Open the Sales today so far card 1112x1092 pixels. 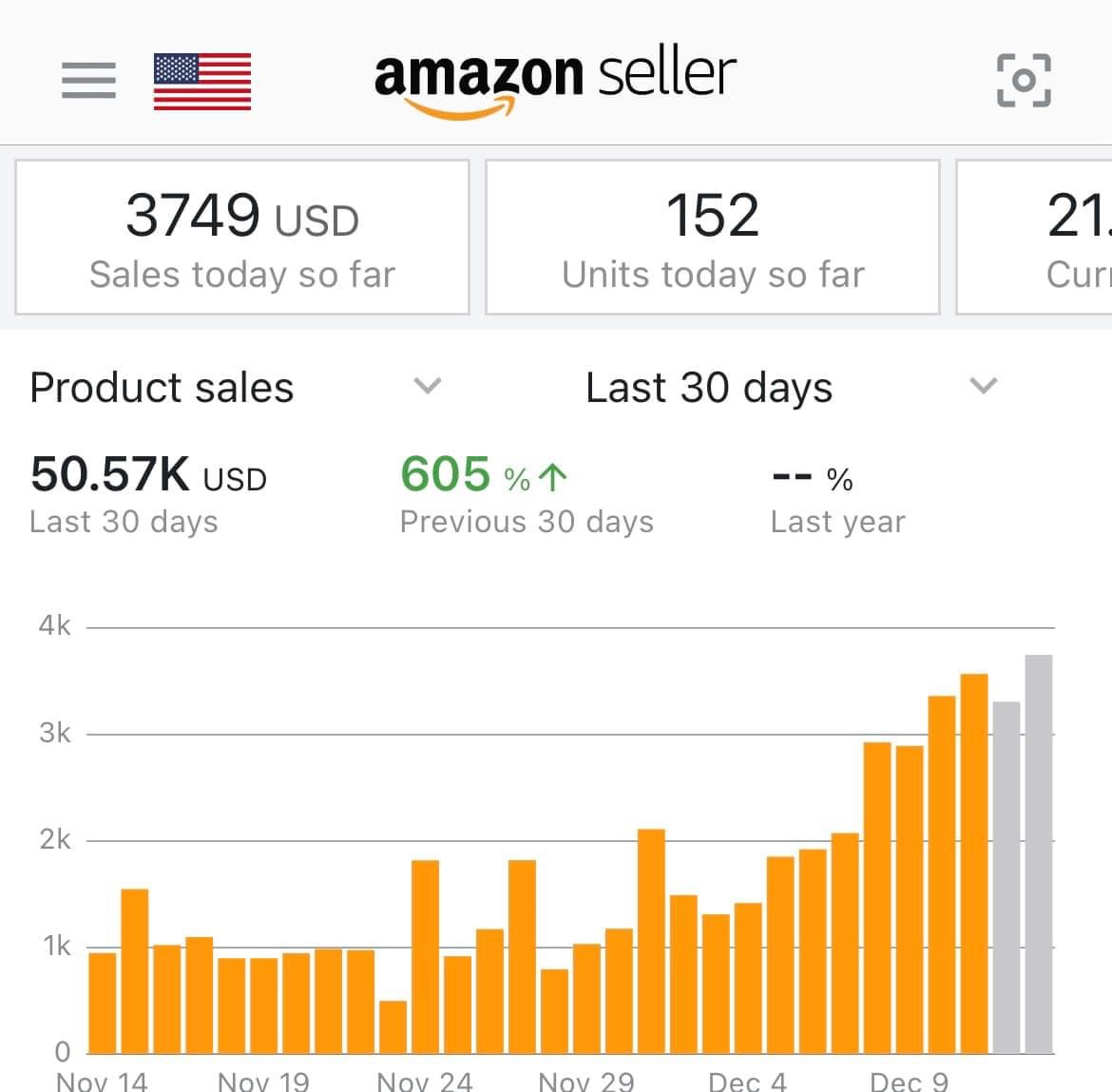pyautogui.click(x=242, y=238)
